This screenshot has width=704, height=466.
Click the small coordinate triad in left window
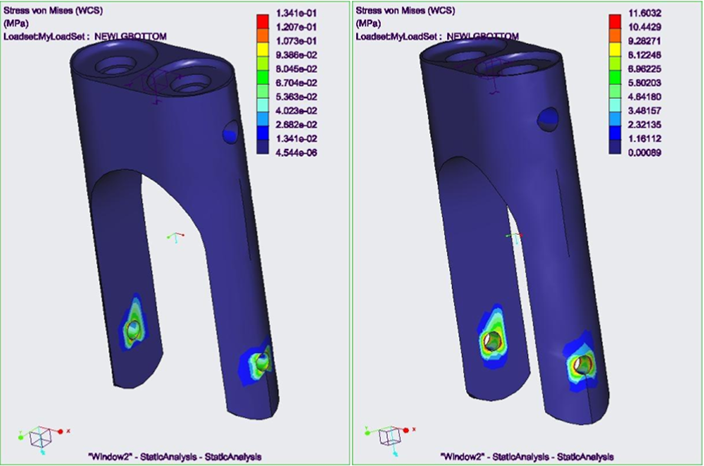pos(175,237)
